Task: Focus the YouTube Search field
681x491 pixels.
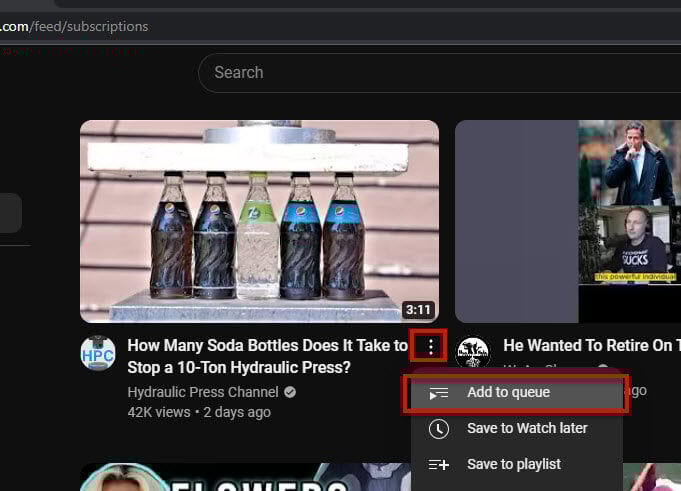Action: click(439, 72)
